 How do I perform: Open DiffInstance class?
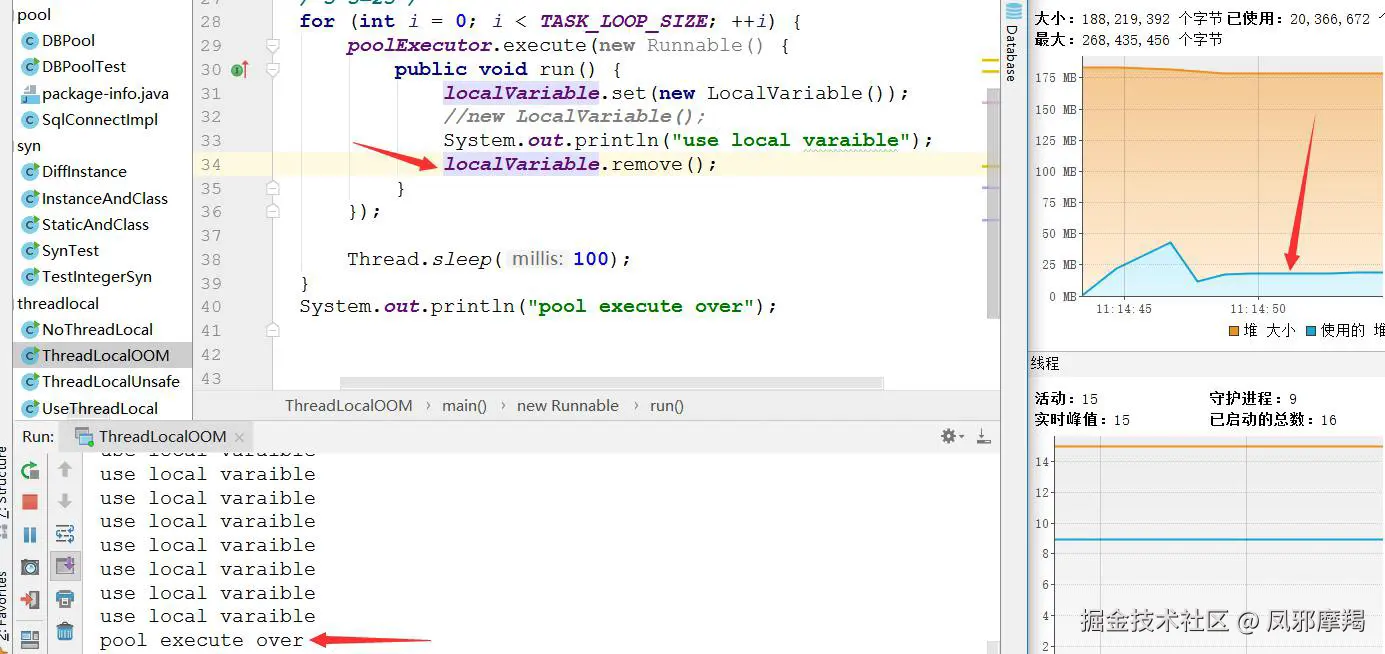tap(84, 172)
